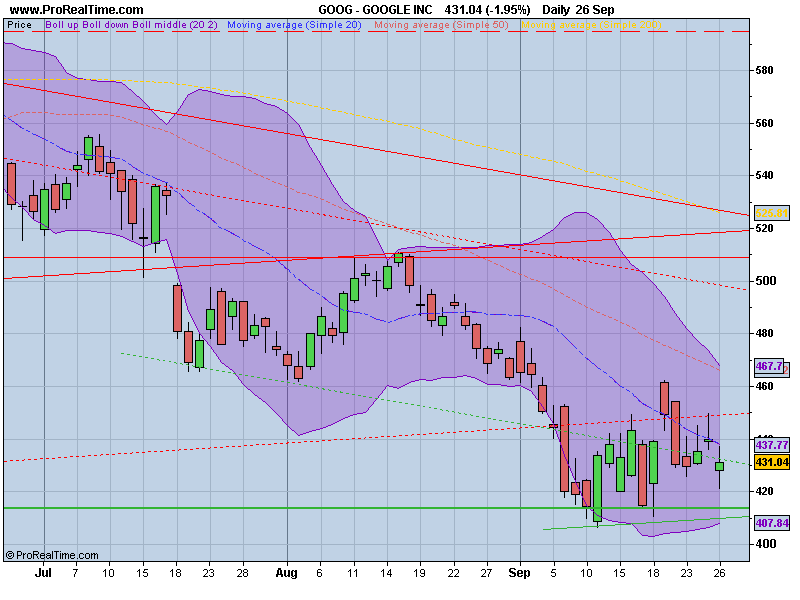Click the 26 date label at axis end

(x=719, y=573)
